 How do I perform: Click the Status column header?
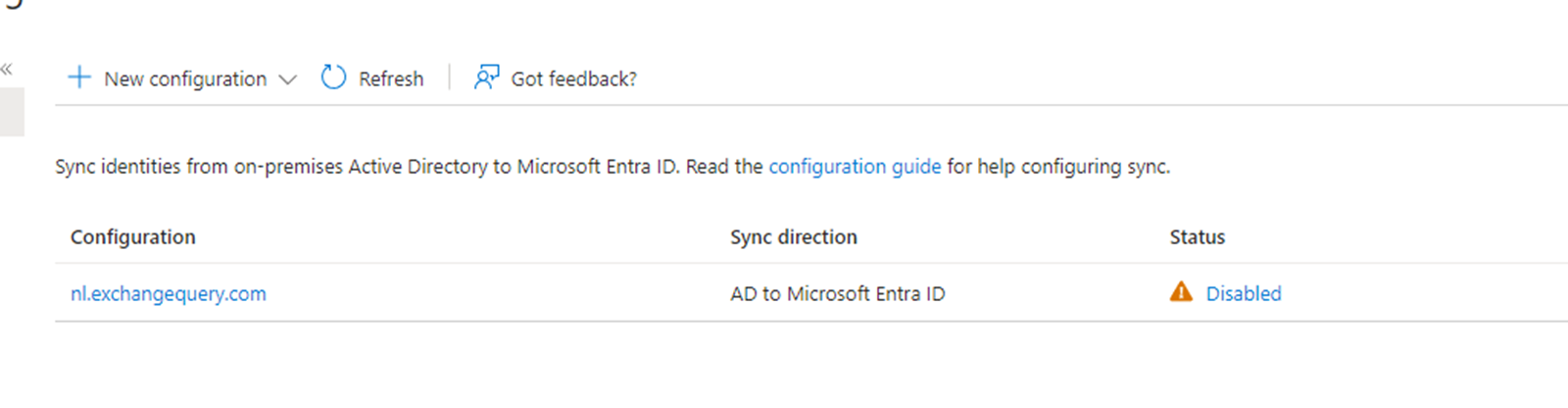(1197, 237)
